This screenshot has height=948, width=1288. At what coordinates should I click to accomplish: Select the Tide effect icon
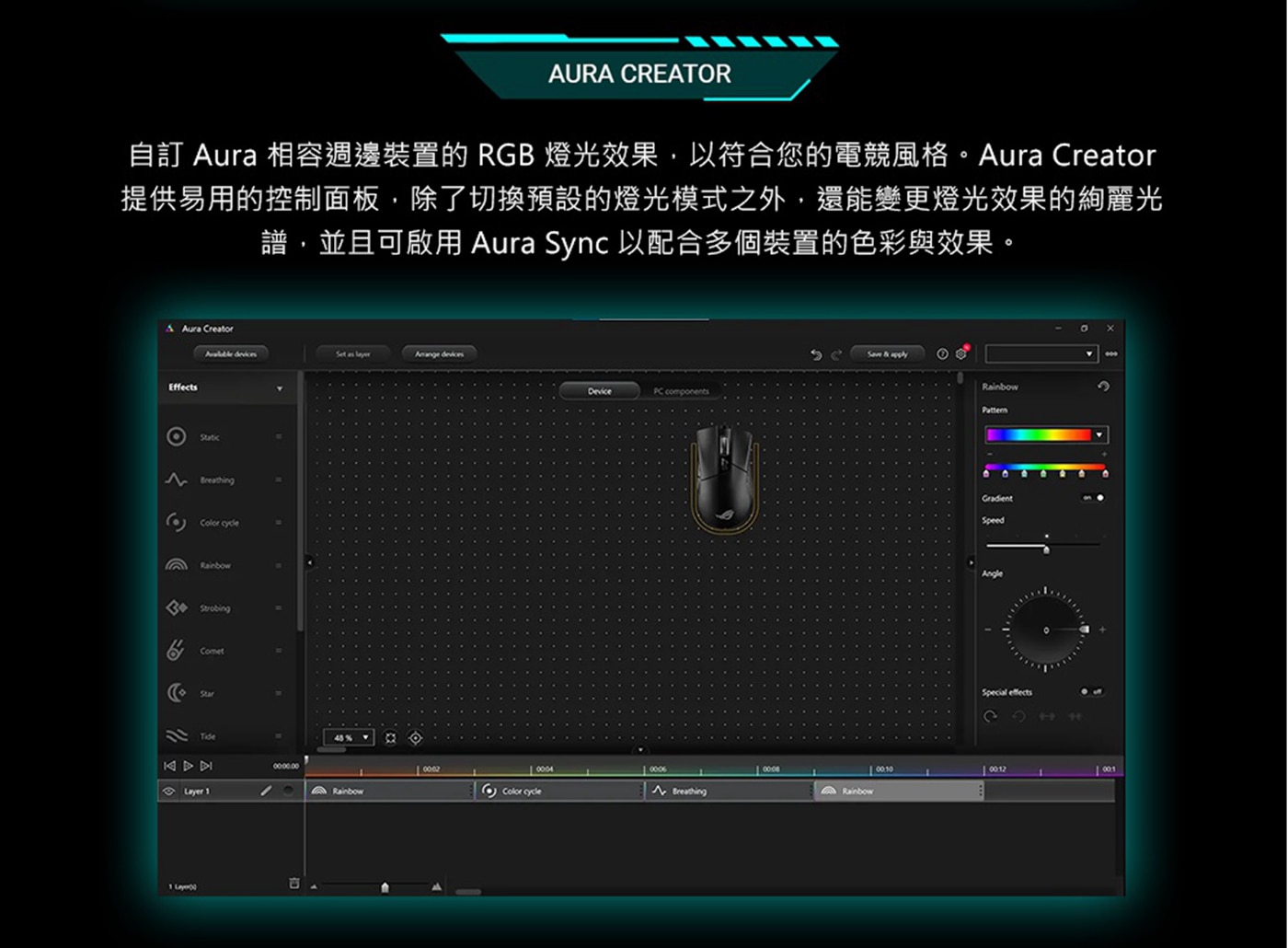(x=177, y=735)
